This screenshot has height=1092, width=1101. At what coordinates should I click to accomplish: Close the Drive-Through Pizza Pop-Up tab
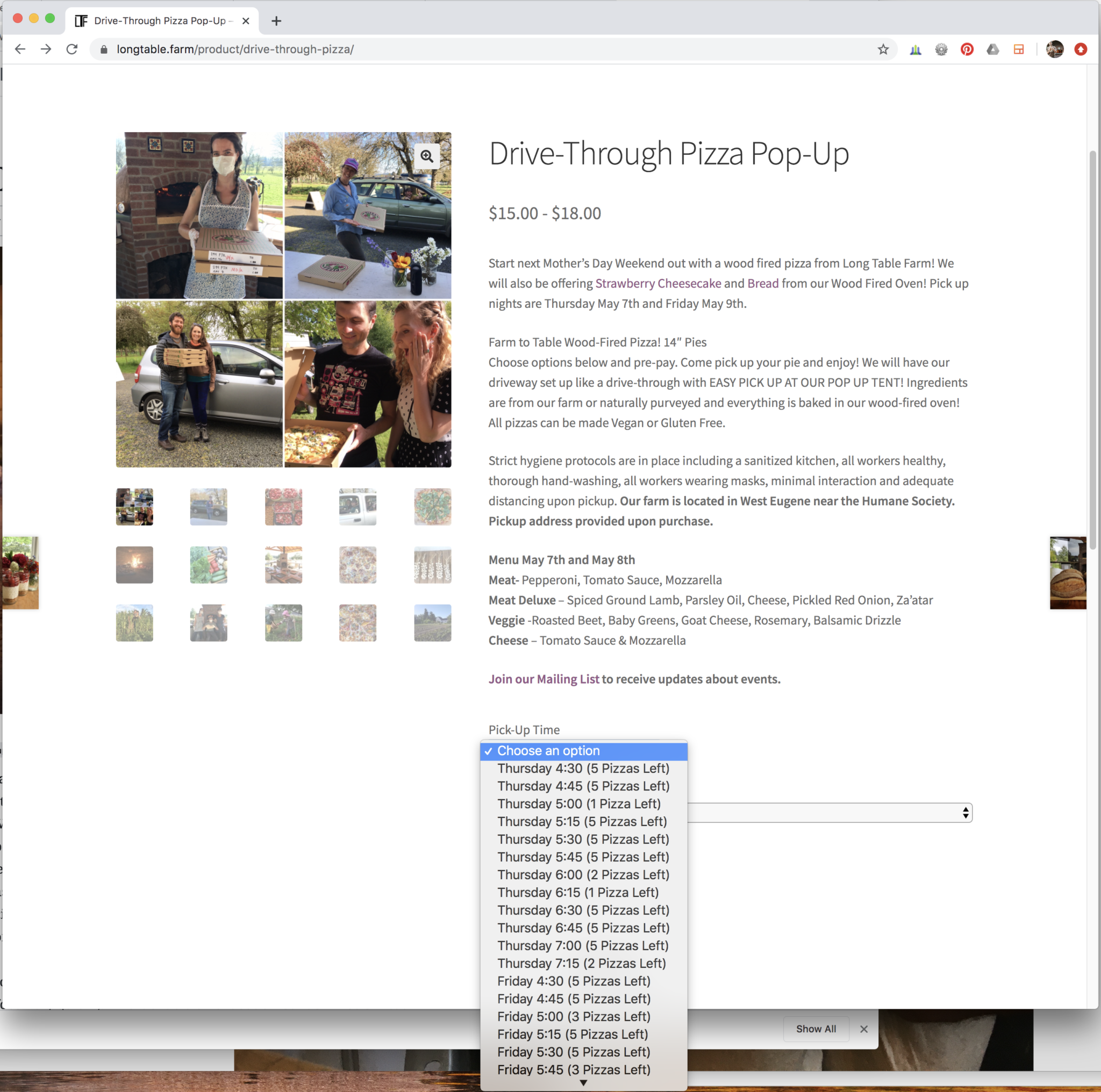coord(246,21)
